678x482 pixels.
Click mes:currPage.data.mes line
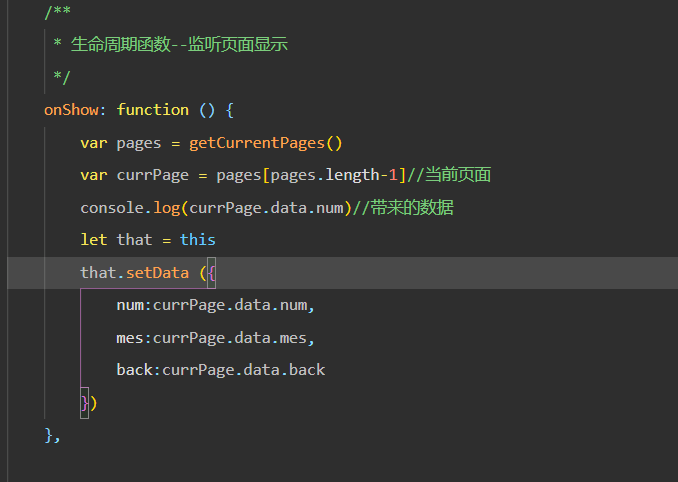click(215, 338)
